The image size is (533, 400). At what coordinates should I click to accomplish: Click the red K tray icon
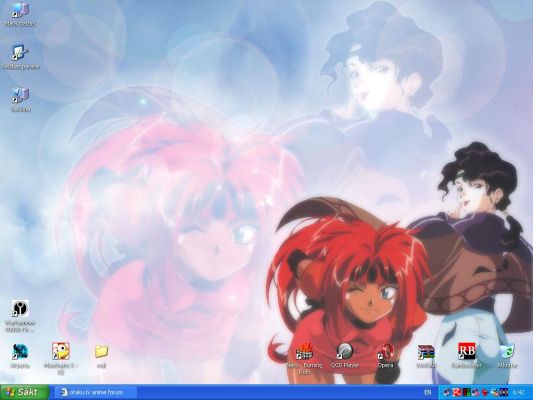pyautogui.click(x=457, y=392)
